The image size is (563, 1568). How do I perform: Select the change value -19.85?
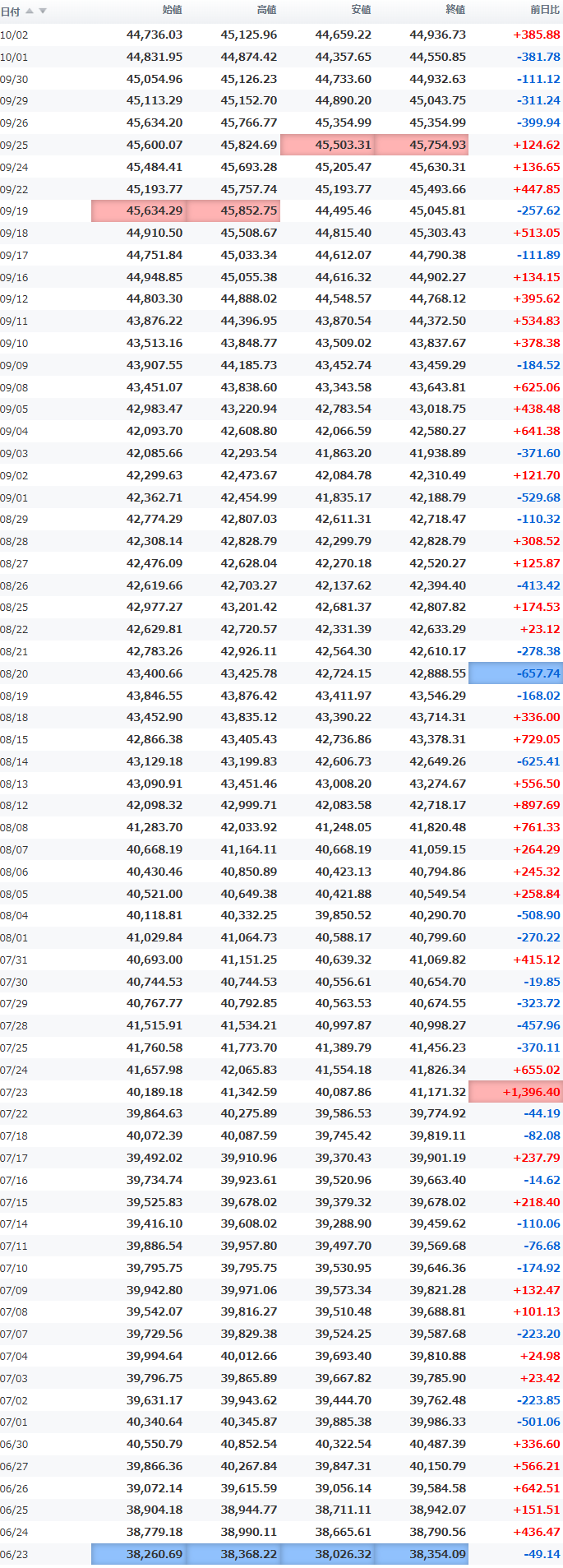point(542,982)
